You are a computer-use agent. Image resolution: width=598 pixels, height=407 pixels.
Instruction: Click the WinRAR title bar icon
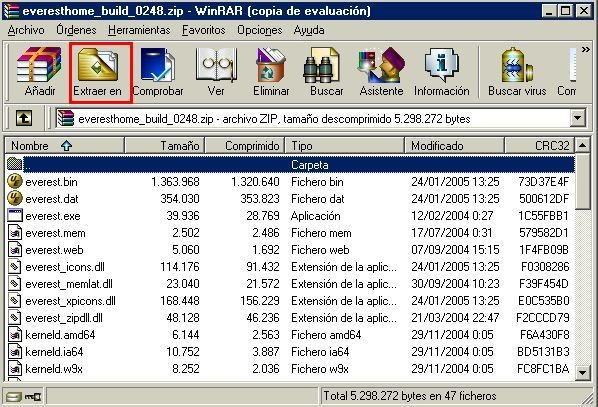11,10
